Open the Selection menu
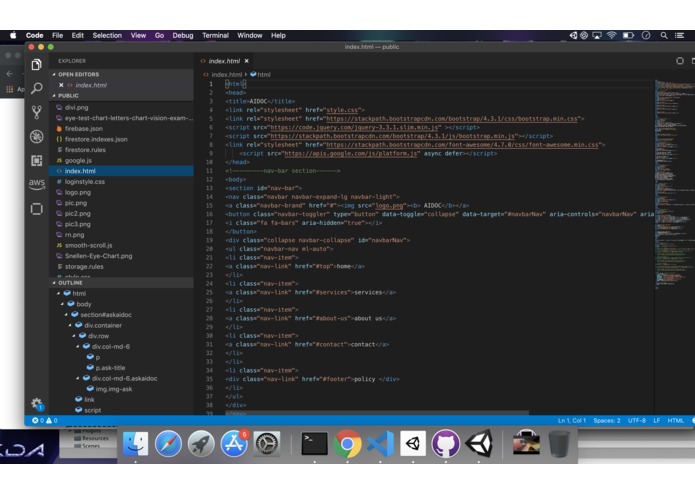The image size is (695, 494). tap(107, 35)
